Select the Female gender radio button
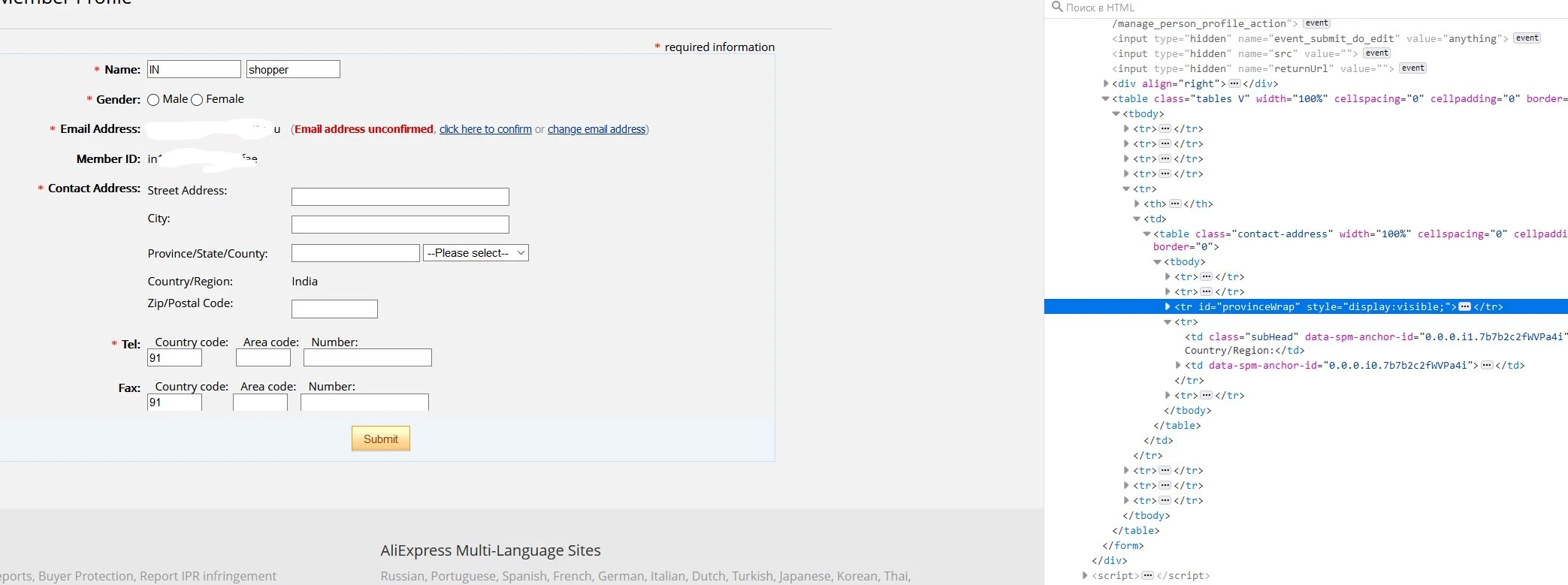This screenshot has height=585, width=1568. 197,100
